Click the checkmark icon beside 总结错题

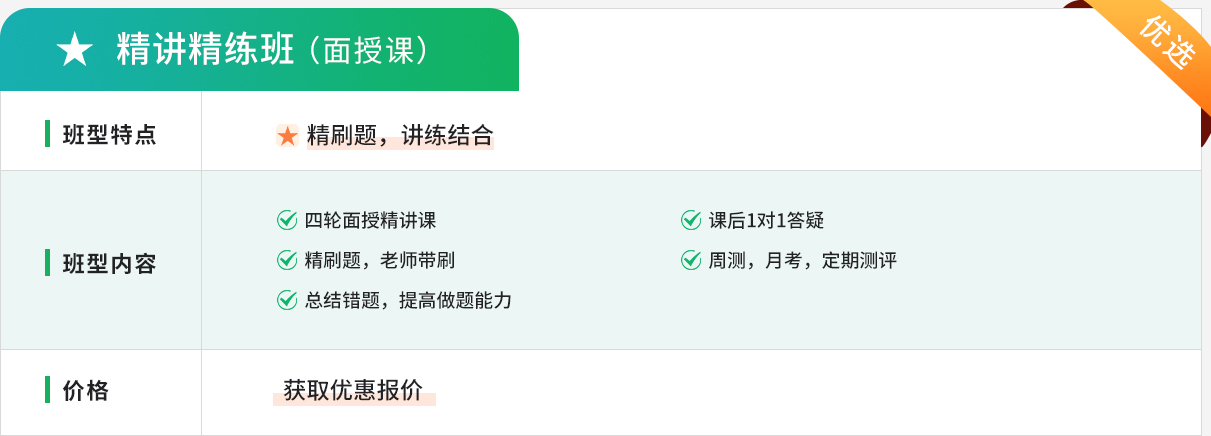click(x=287, y=300)
